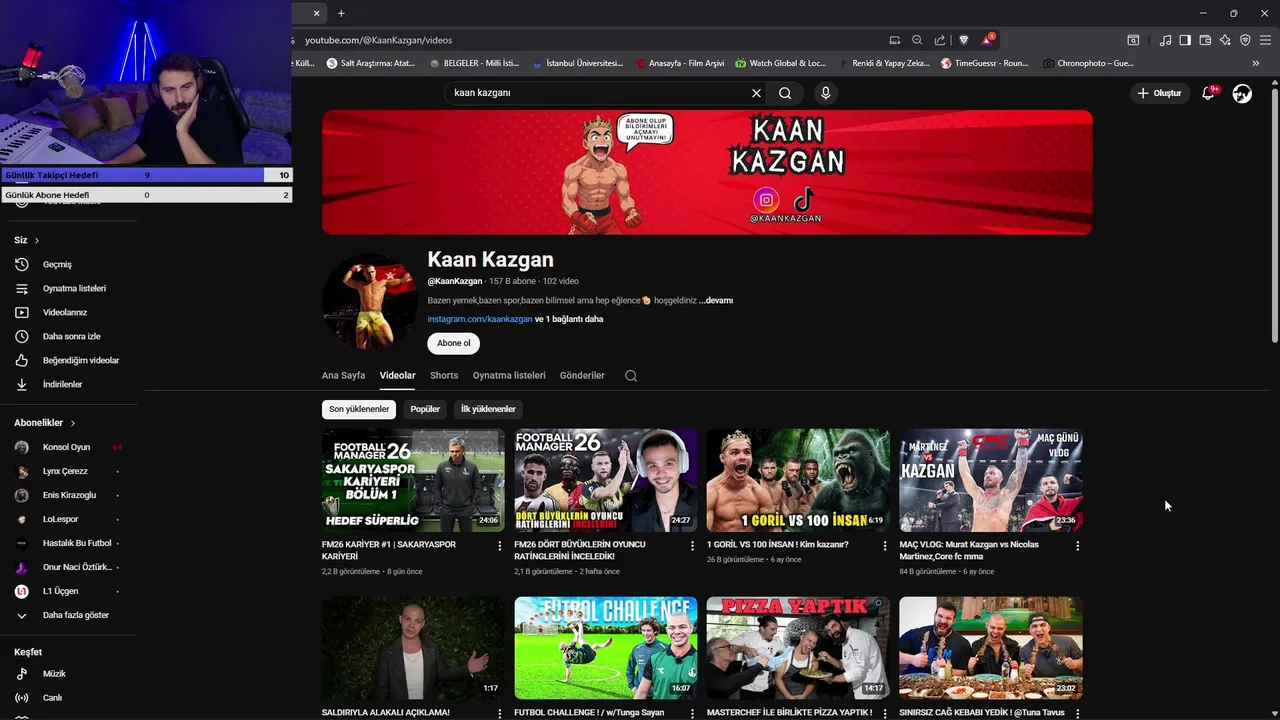Show more bookmarks with the double chevron
Image resolution: width=1280 pixels, height=720 pixels.
click(x=1256, y=63)
